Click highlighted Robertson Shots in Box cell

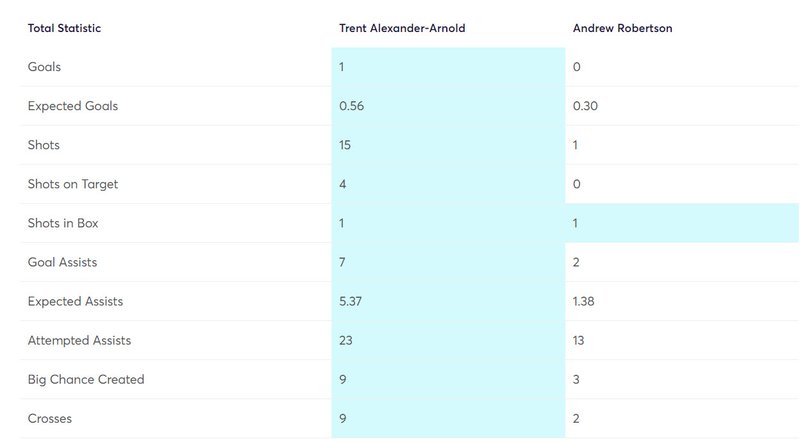click(x=682, y=223)
